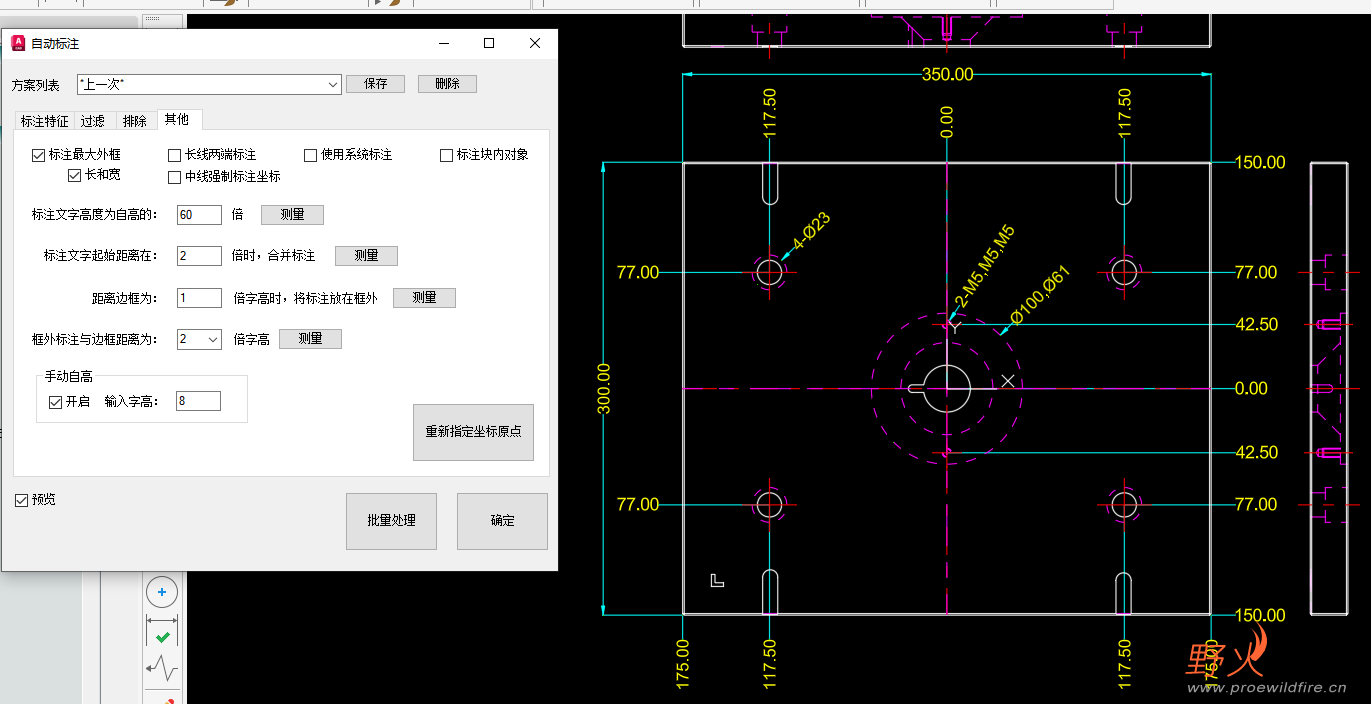
Task: Click the center bore circle in the drawing
Action: point(947,388)
